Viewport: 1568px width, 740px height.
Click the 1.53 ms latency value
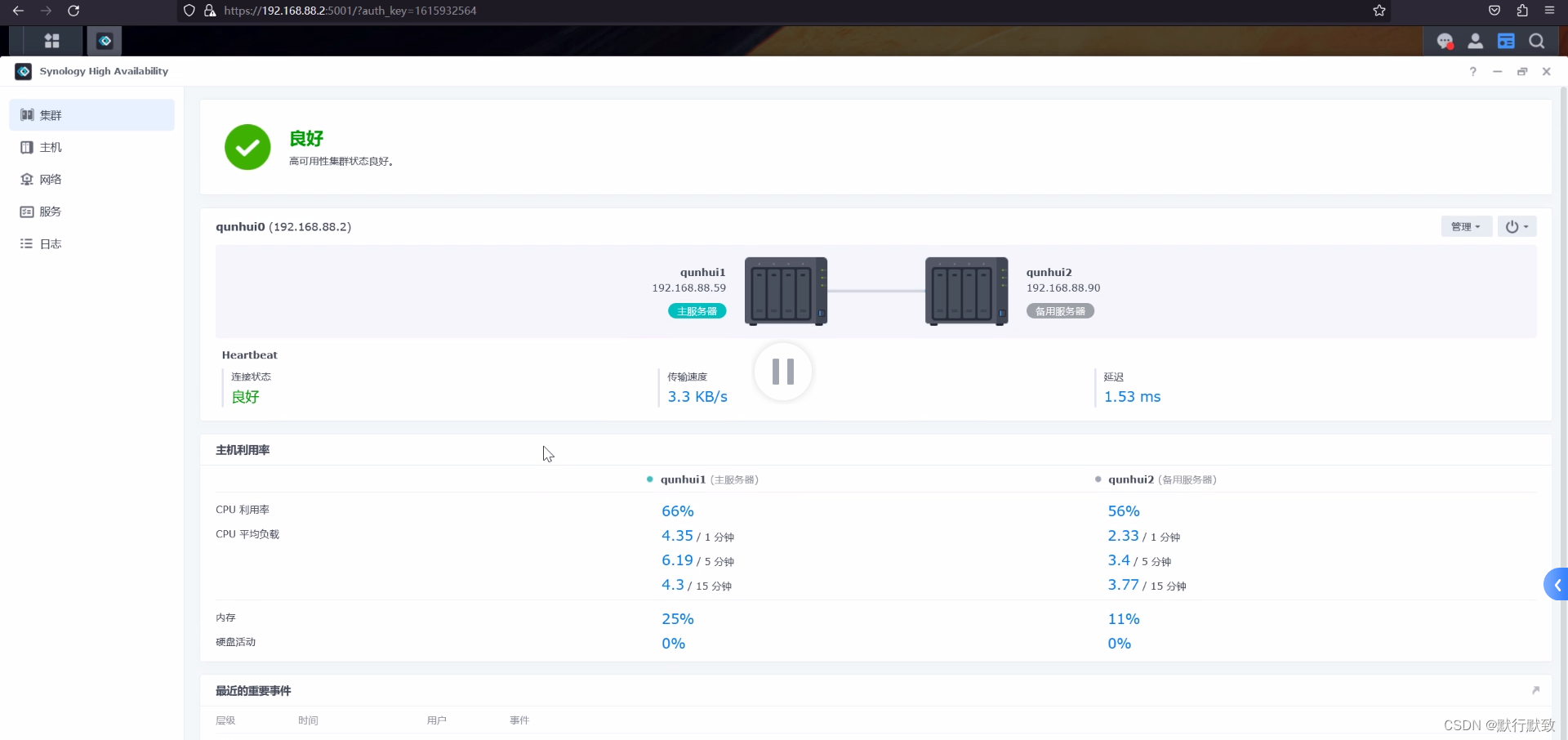(1132, 397)
